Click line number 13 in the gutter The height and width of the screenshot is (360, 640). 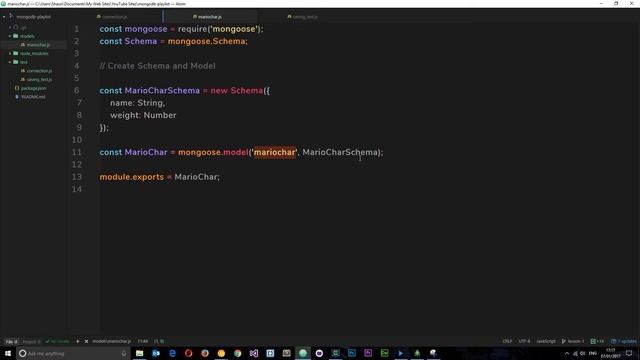pyautogui.click(x=77, y=177)
